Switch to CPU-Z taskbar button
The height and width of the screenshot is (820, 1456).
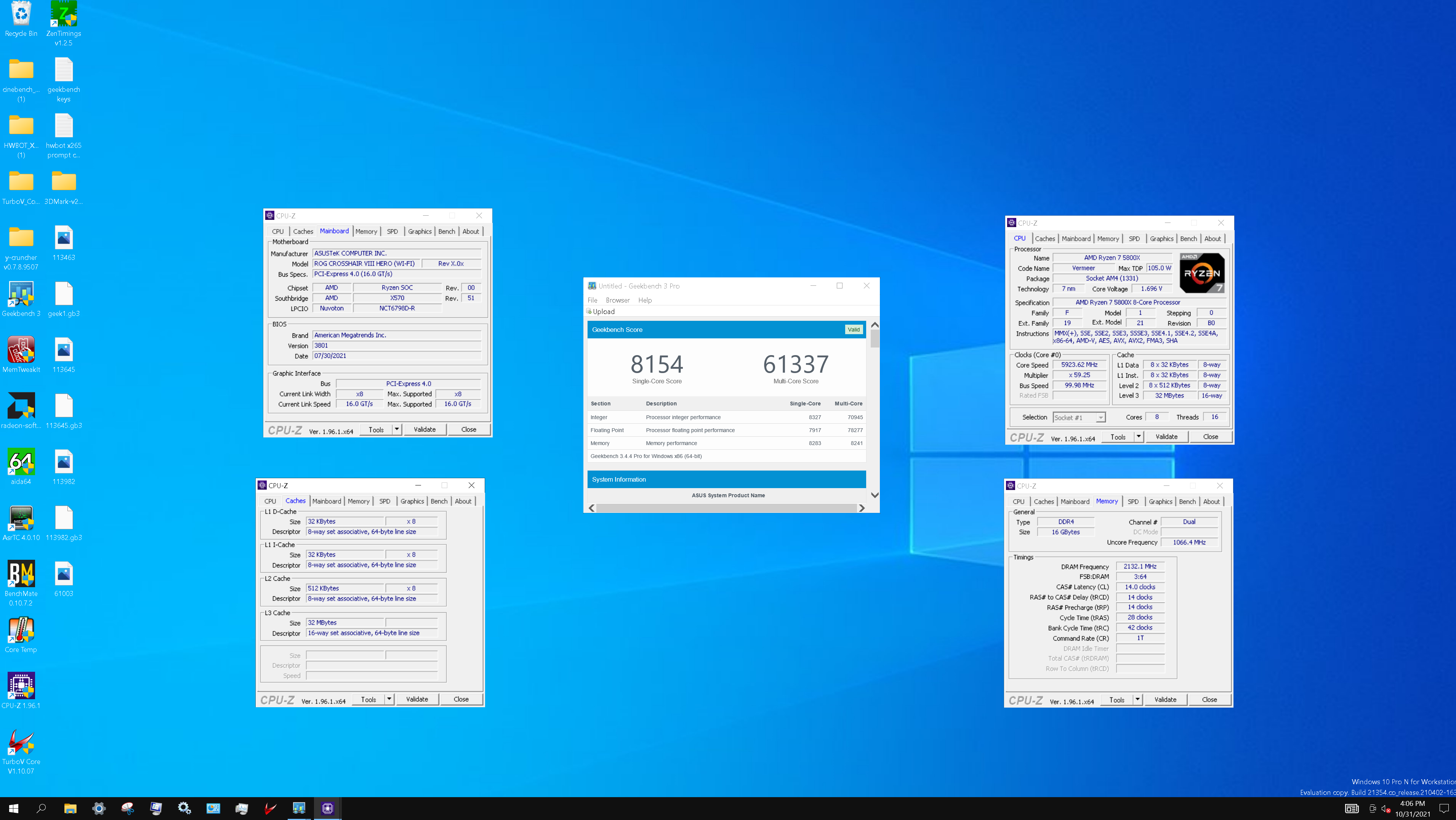(327, 809)
